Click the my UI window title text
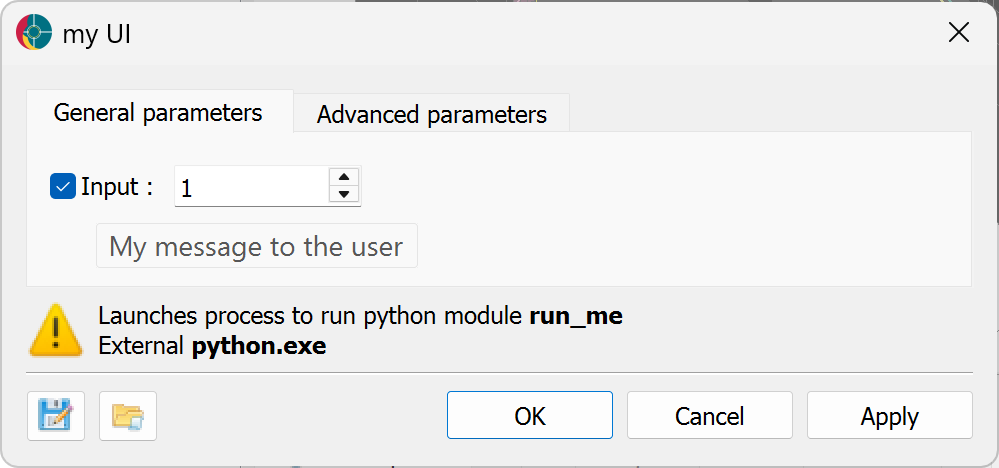The image size is (999, 468). pos(97,34)
